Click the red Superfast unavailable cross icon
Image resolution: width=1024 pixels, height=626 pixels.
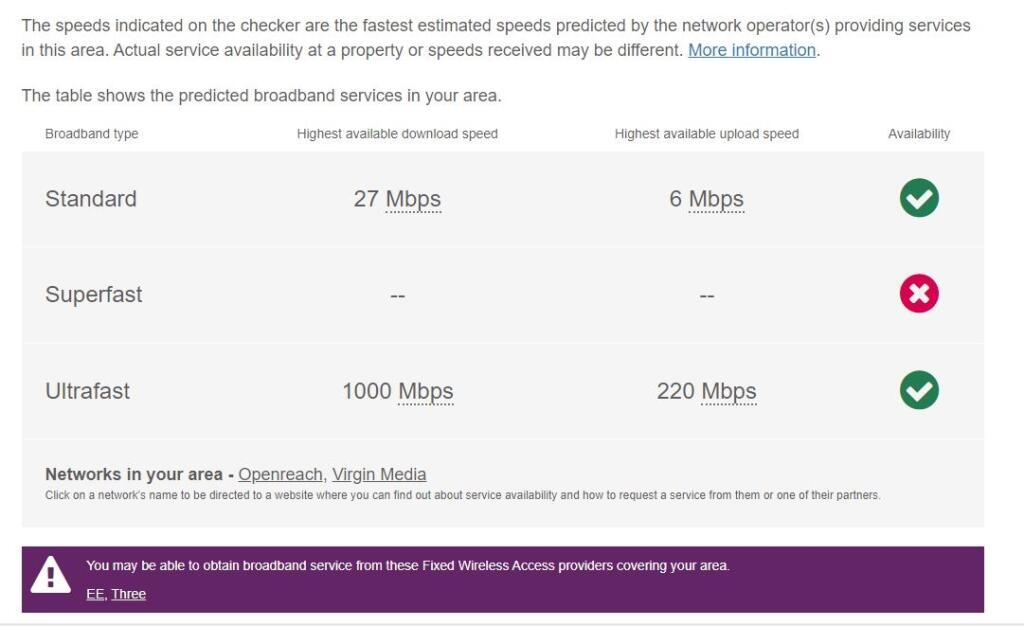click(919, 294)
